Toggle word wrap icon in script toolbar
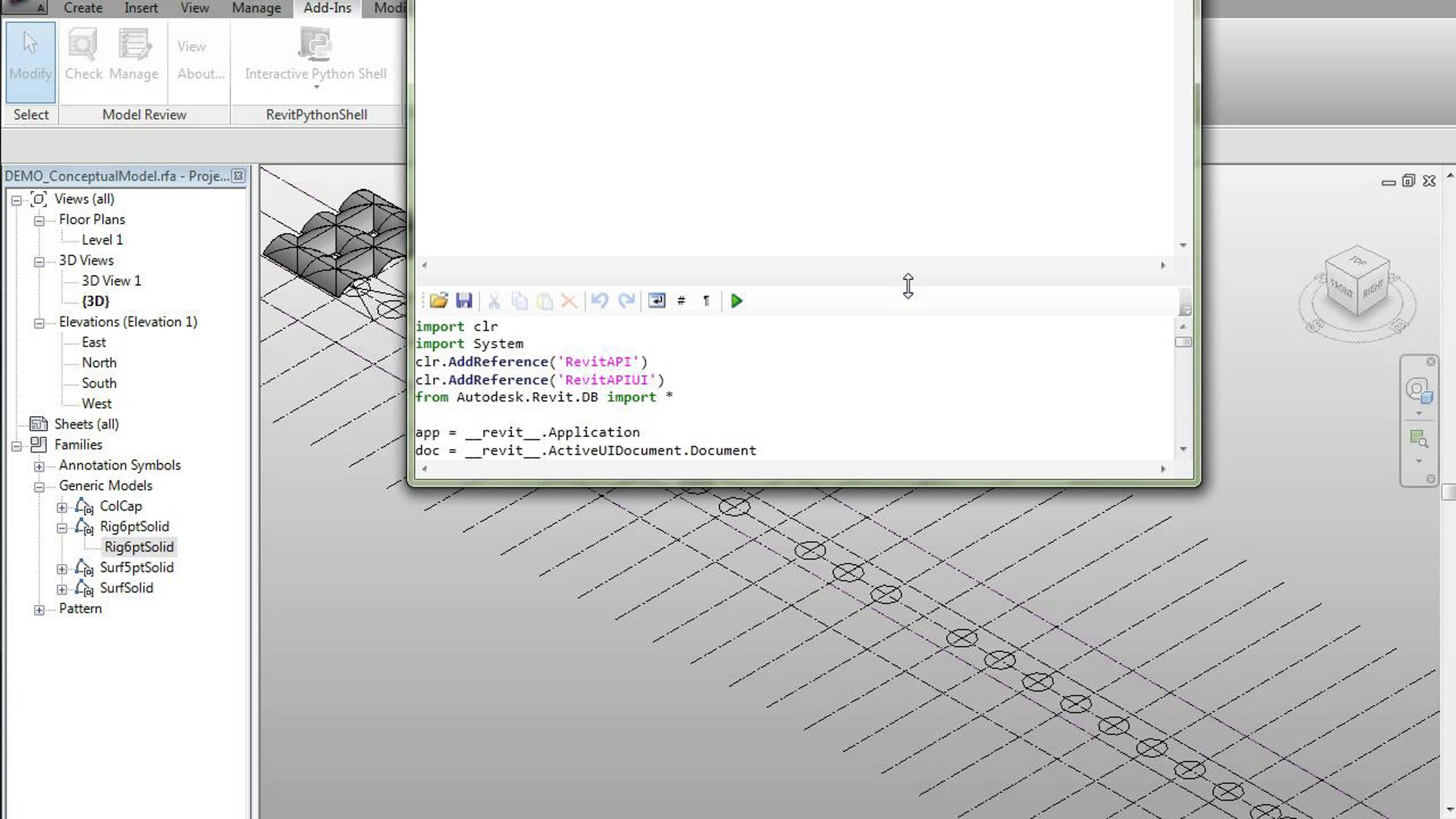This screenshot has width=1456, height=819. 656,301
